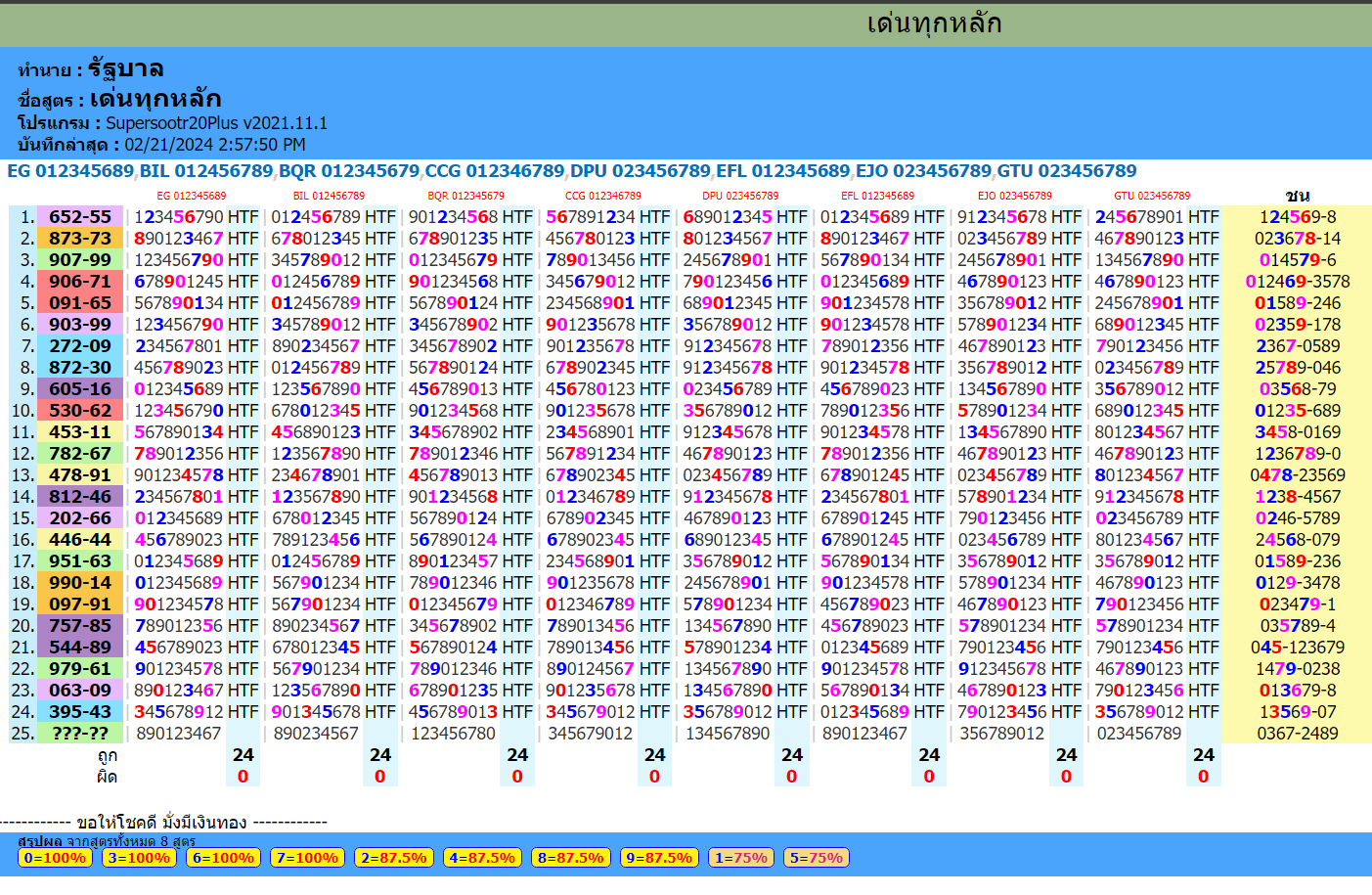Click the 6=100% summary badge
The width and height of the screenshot is (1372, 895).
[x=223, y=858]
